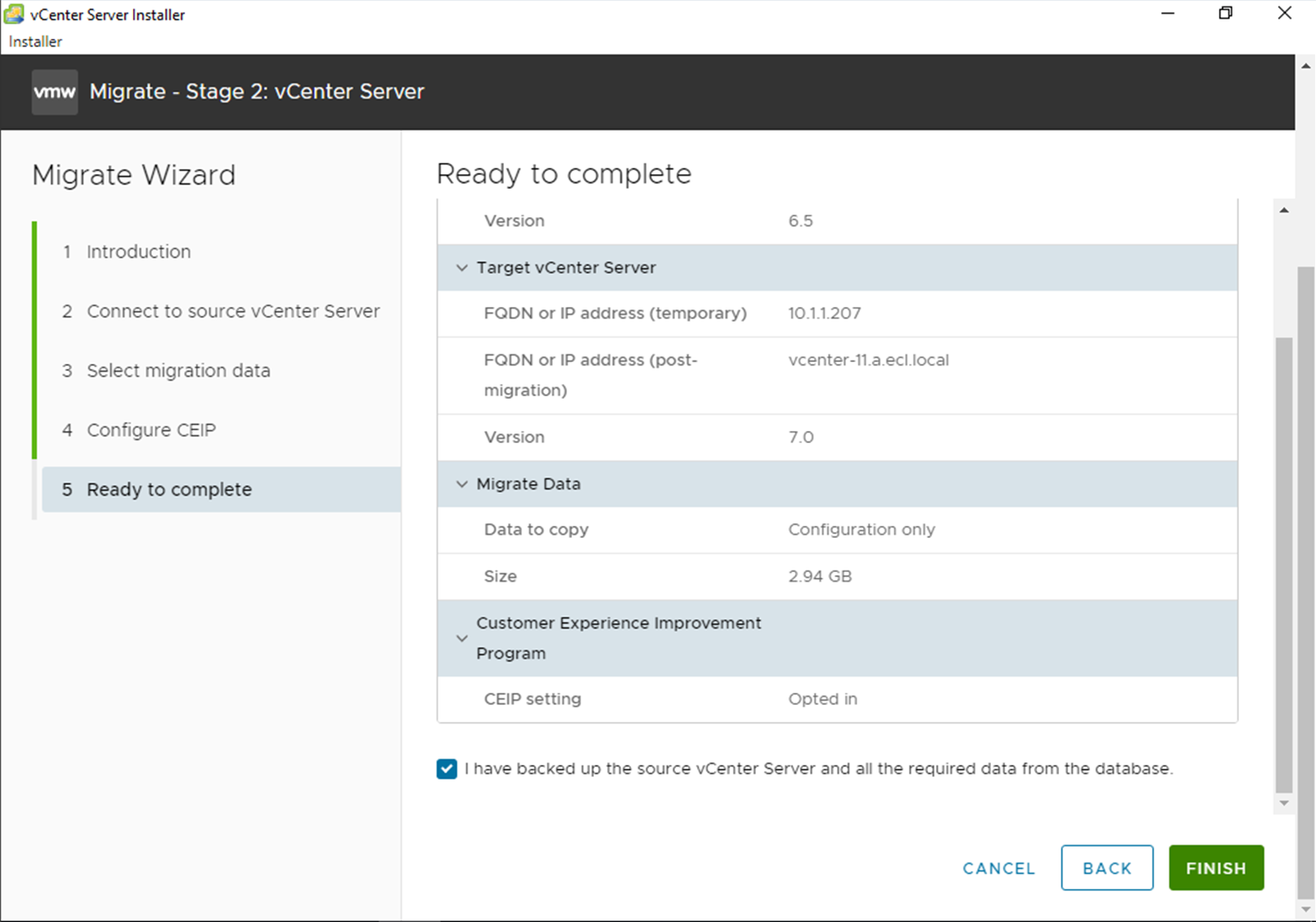
Task: Click the outer window scroll up arrow
Action: [1306, 66]
